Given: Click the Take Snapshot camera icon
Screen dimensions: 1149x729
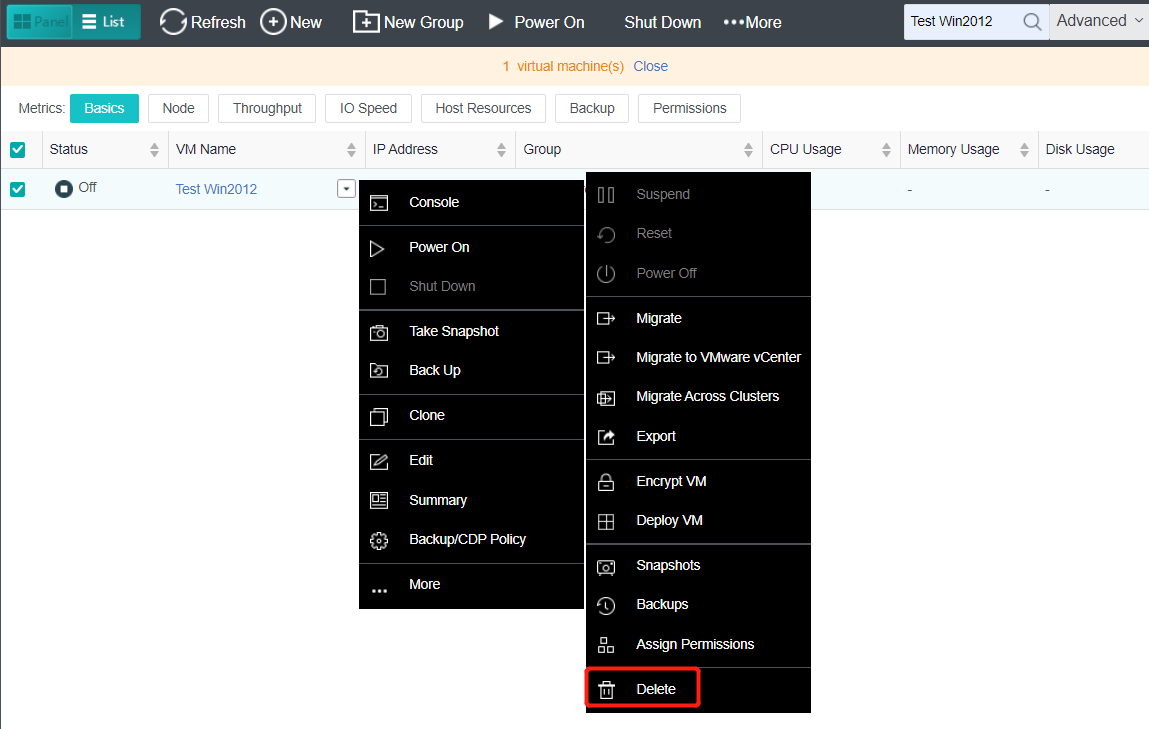Looking at the screenshot, I should click(379, 332).
